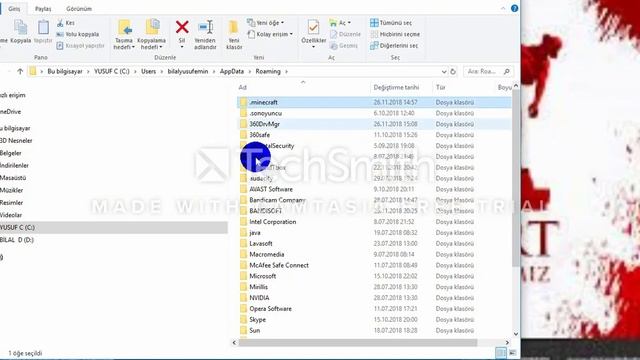Click Diğerlerini seç (invert selection)
The image size is (640, 360).
(393, 46)
